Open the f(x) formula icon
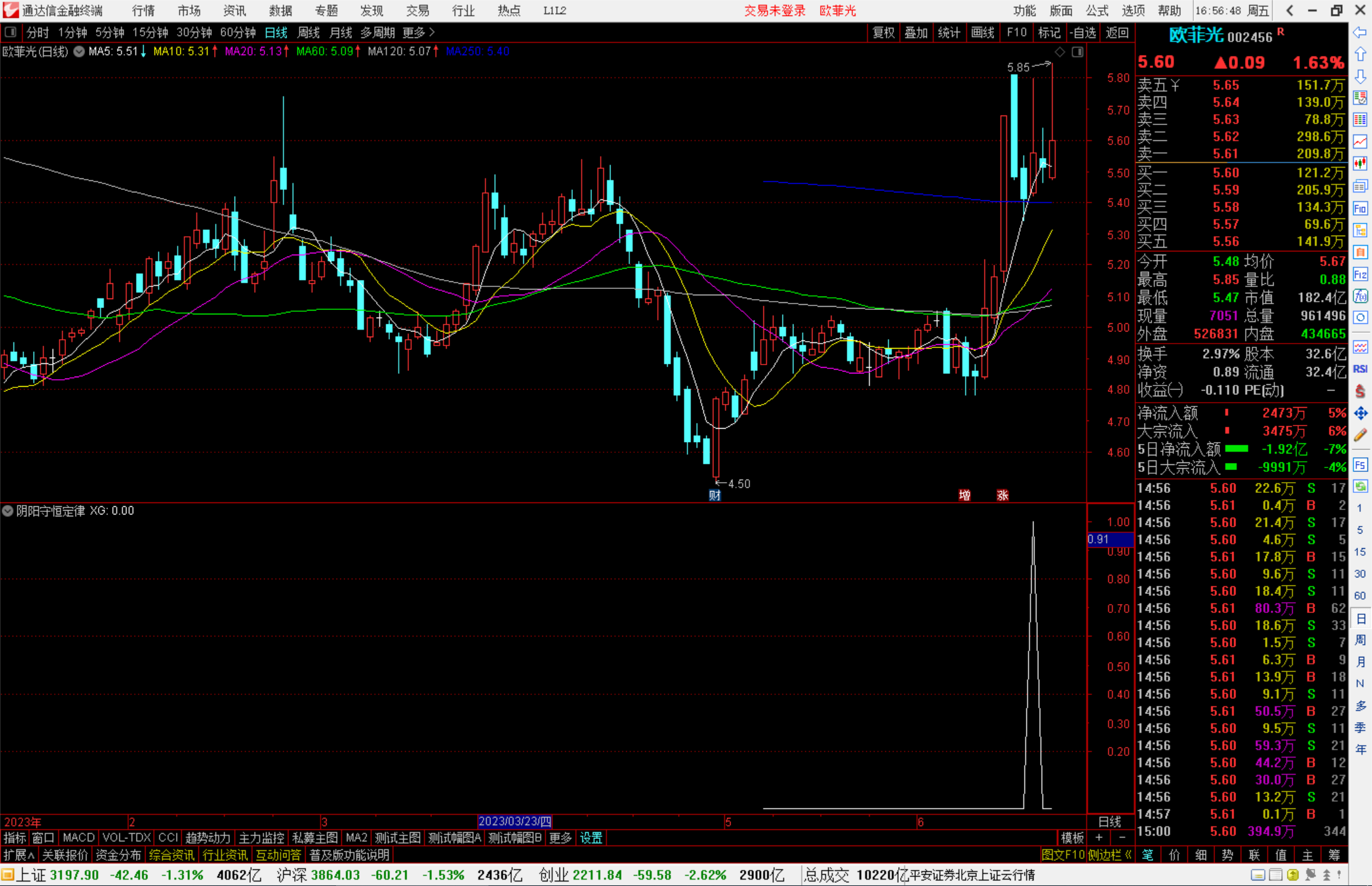 click(1360, 296)
